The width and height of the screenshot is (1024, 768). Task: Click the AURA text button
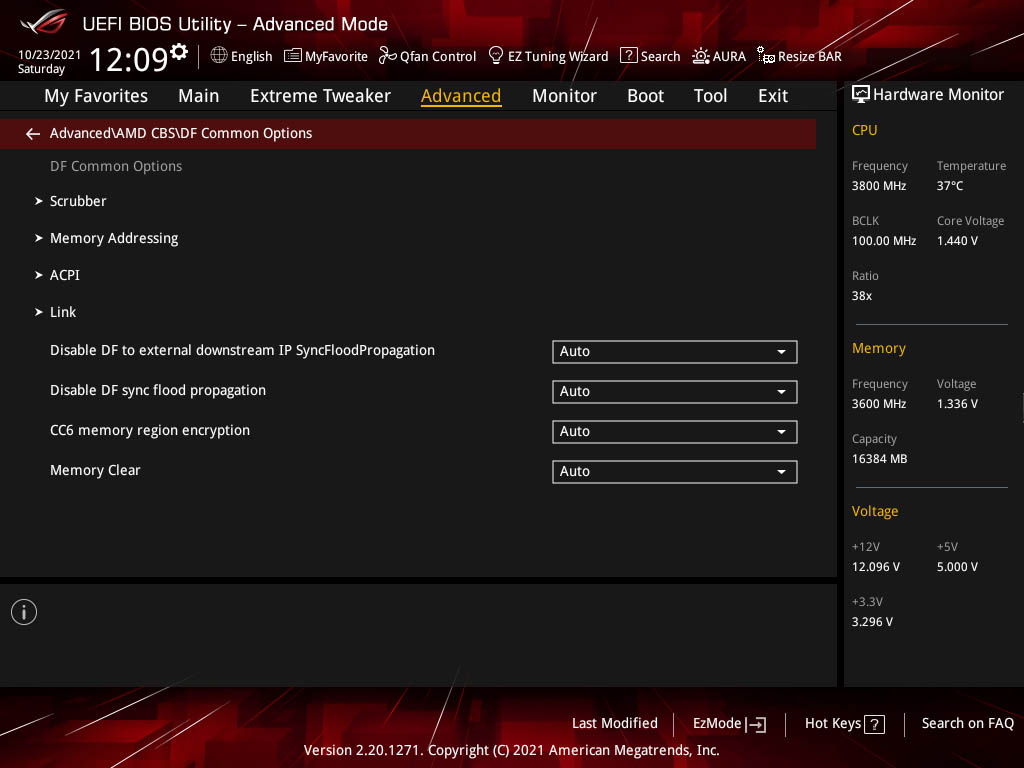729,56
